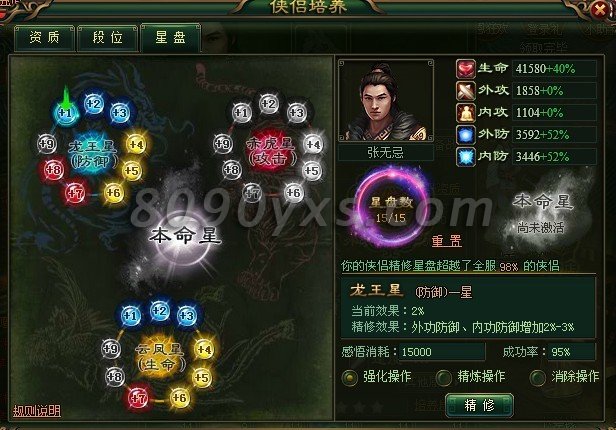Switch to the 资质 tab

coord(44,38)
